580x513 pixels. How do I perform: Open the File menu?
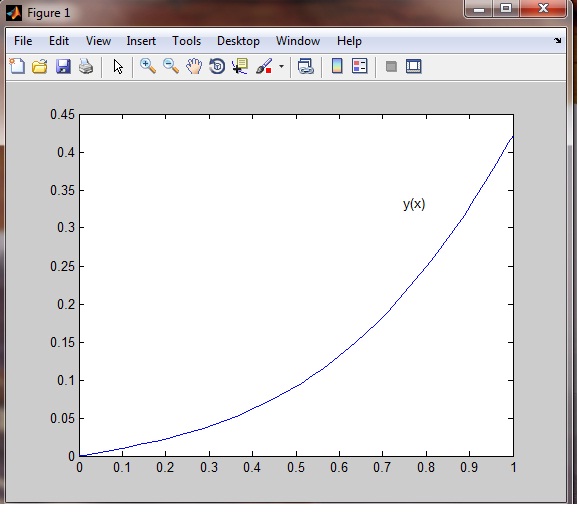pos(23,41)
